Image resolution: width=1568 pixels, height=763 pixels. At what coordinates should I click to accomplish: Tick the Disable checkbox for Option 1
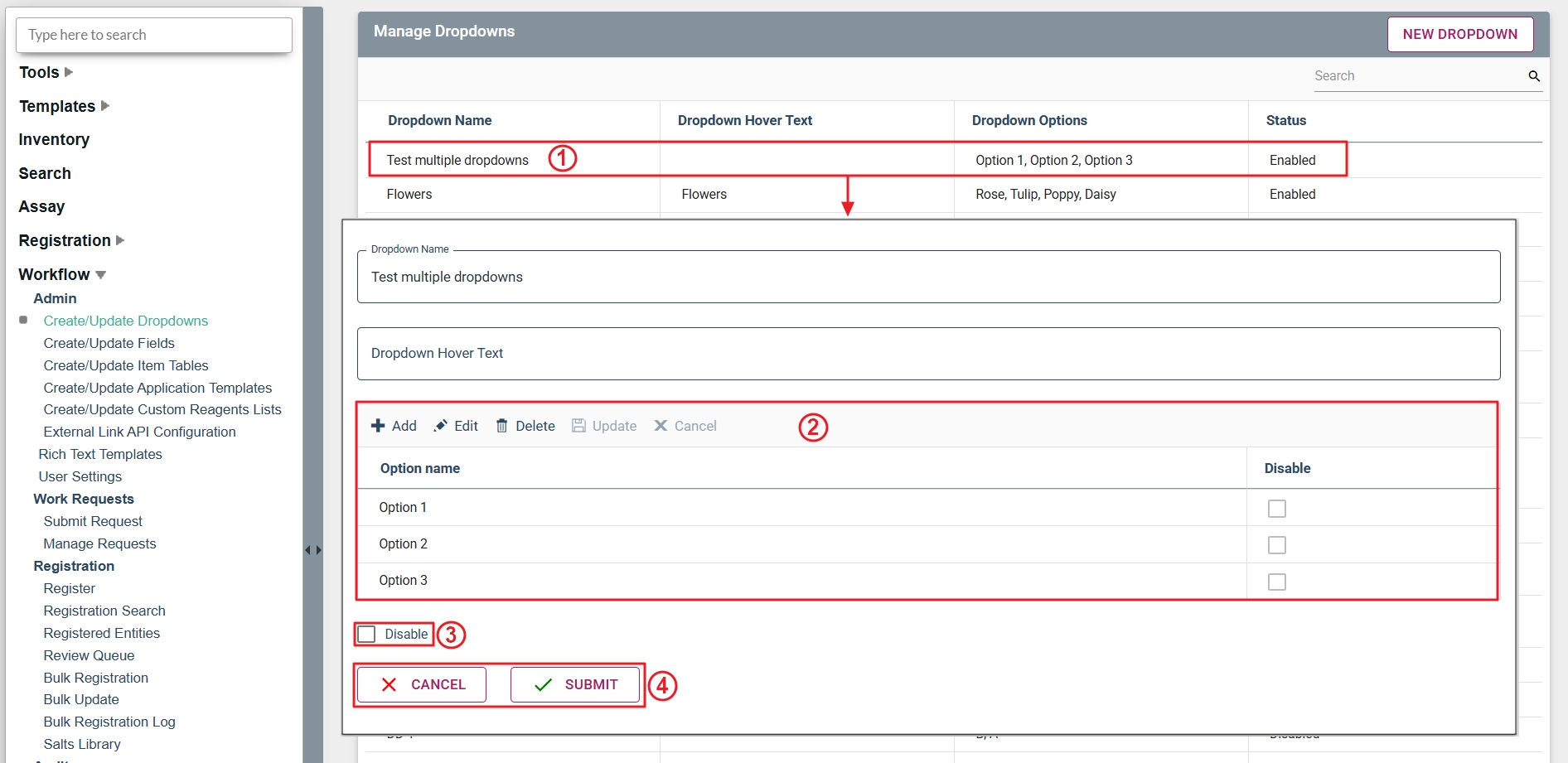click(x=1277, y=509)
